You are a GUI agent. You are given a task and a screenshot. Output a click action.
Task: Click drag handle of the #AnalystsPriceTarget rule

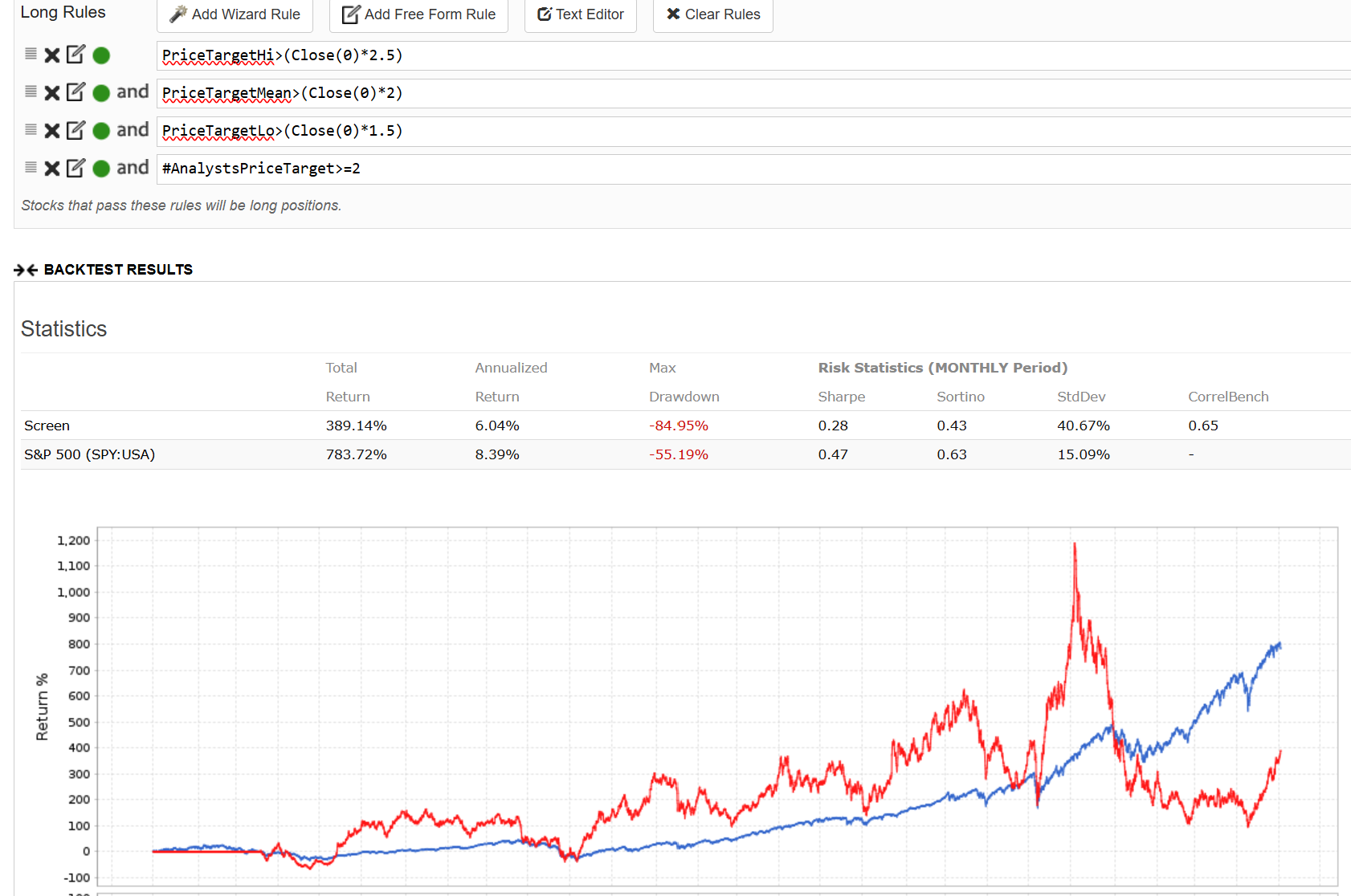click(x=31, y=167)
